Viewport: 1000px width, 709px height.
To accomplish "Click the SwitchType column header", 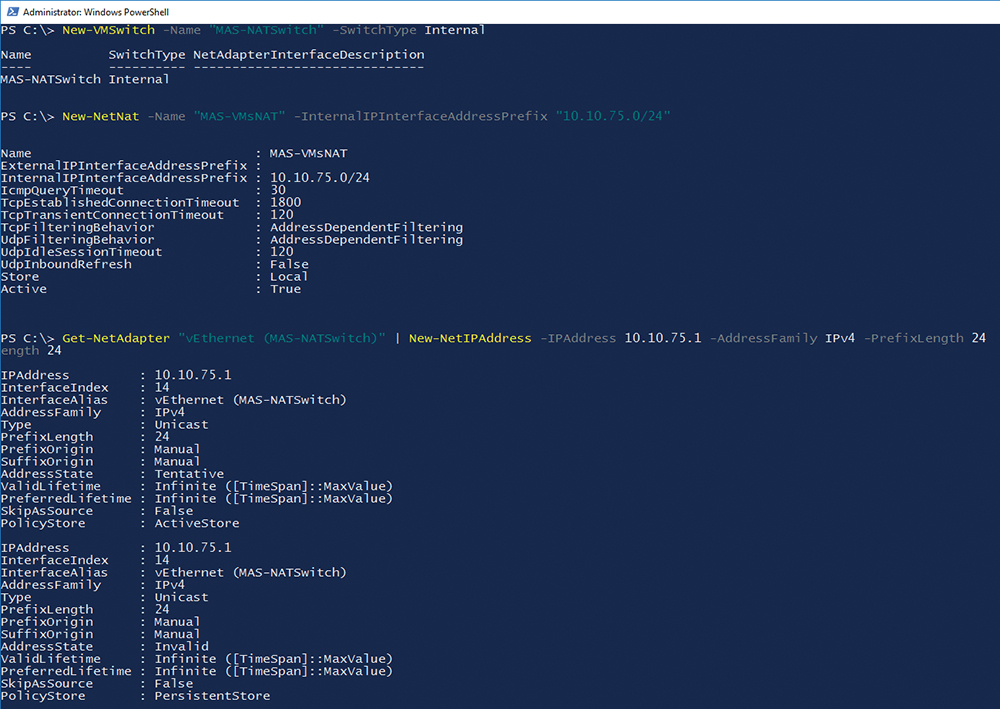I will [146, 54].
